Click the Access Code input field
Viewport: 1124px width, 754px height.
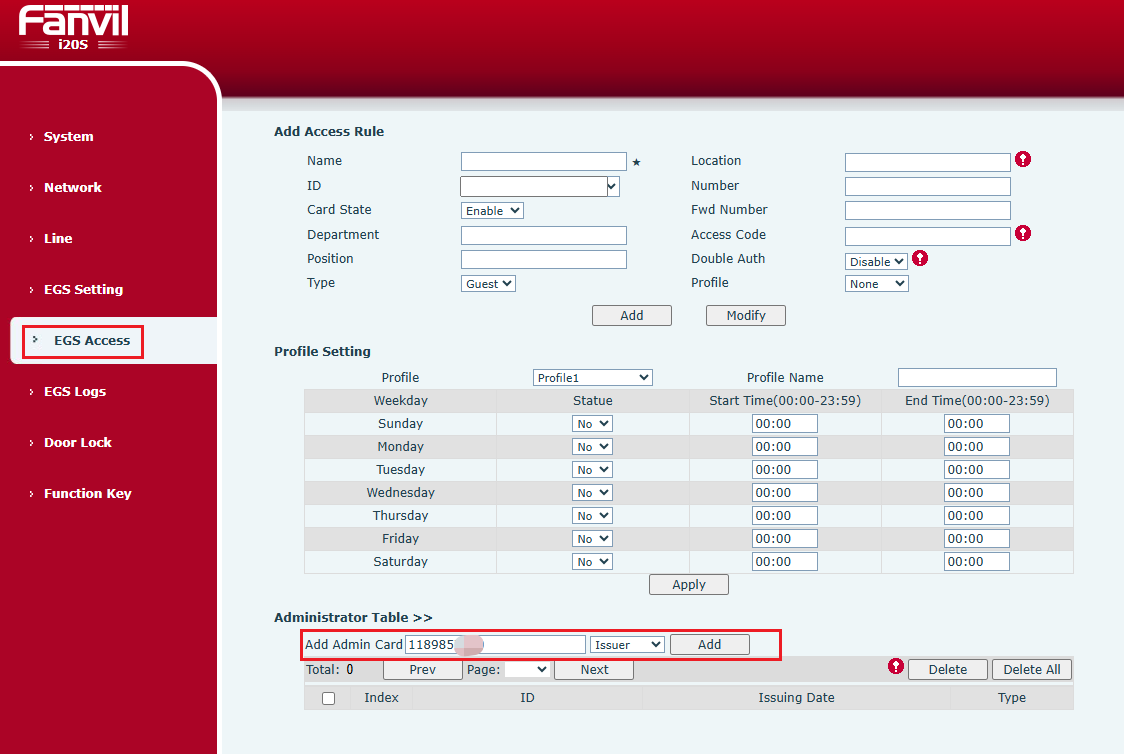coord(928,236)
